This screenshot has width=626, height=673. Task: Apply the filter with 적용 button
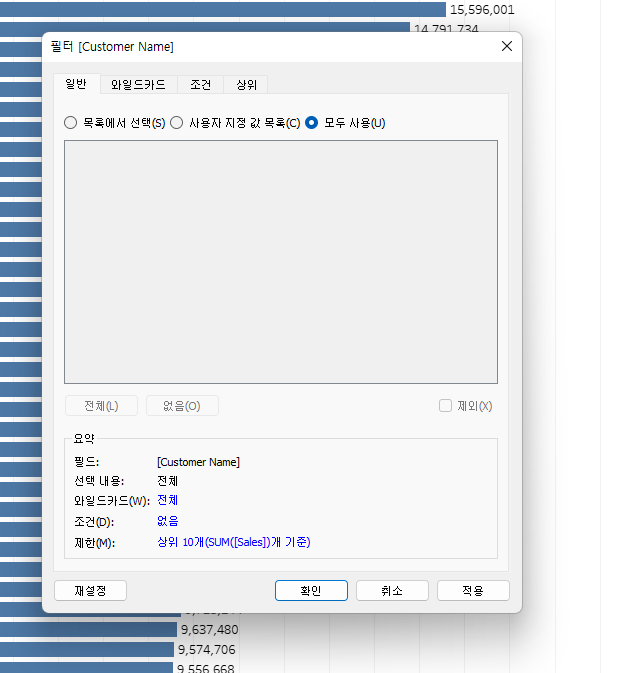pyautogui.click(x=473, y=591)
